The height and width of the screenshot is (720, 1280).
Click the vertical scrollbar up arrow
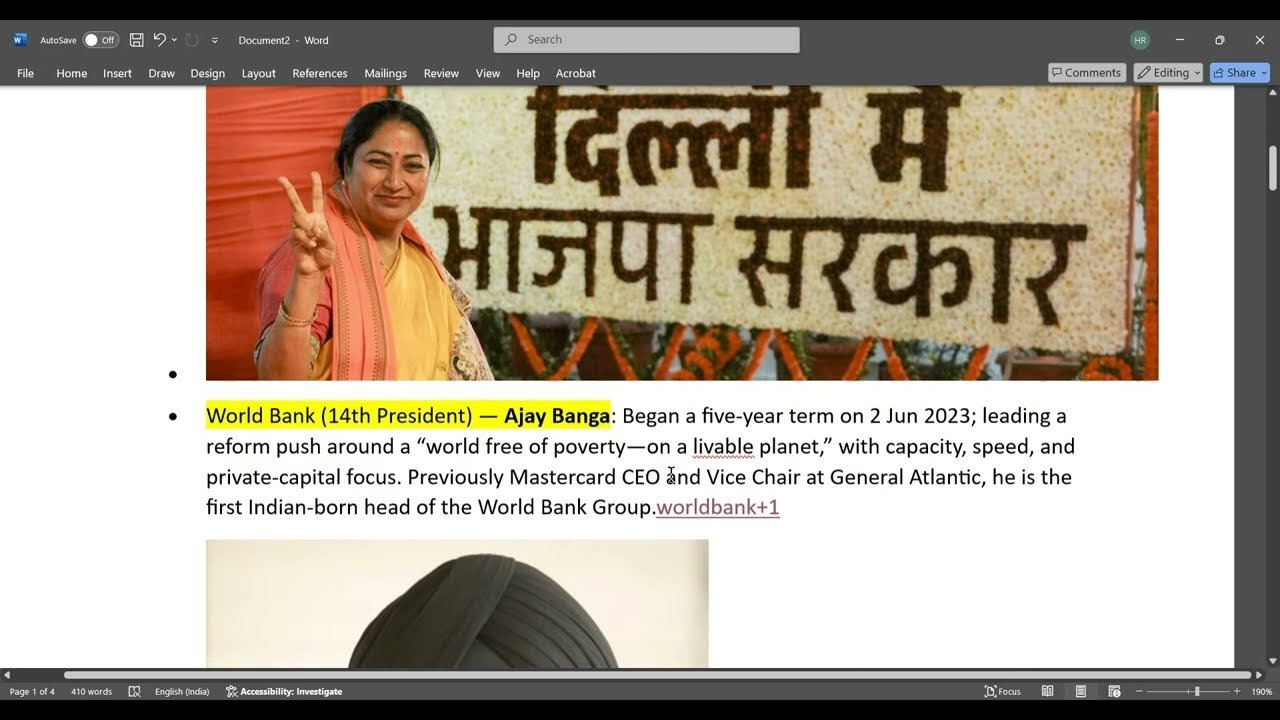pos(1273,93)
